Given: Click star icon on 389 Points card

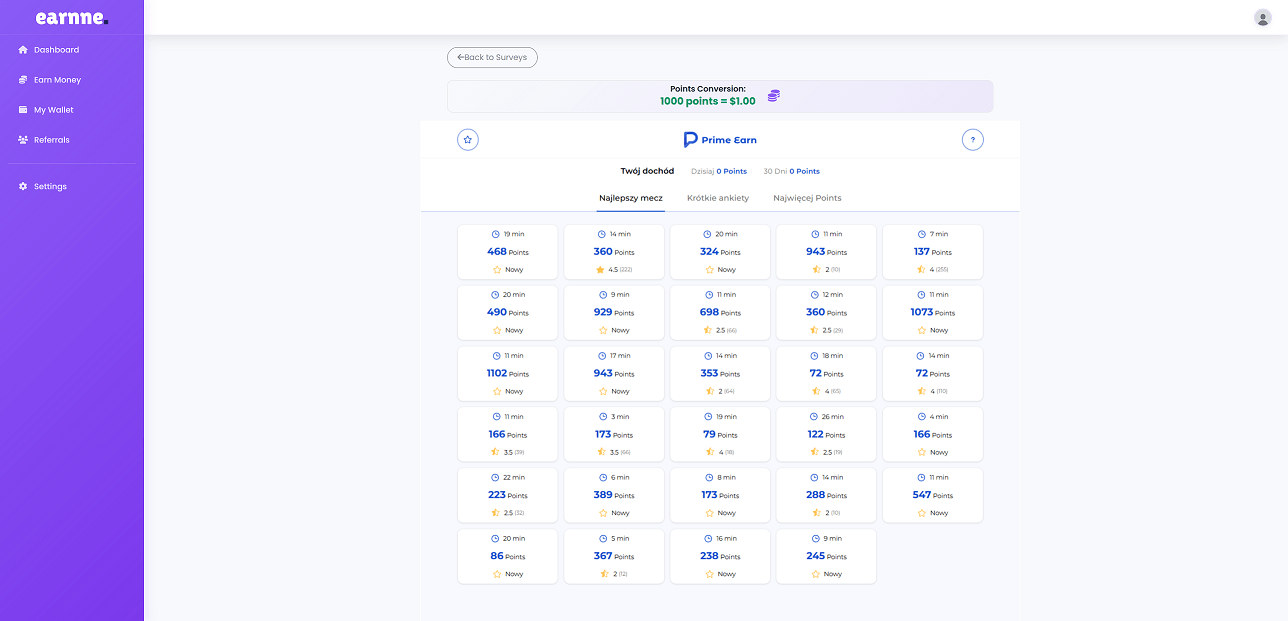Looking at the screenshot, I should click(x=603, y=513).
